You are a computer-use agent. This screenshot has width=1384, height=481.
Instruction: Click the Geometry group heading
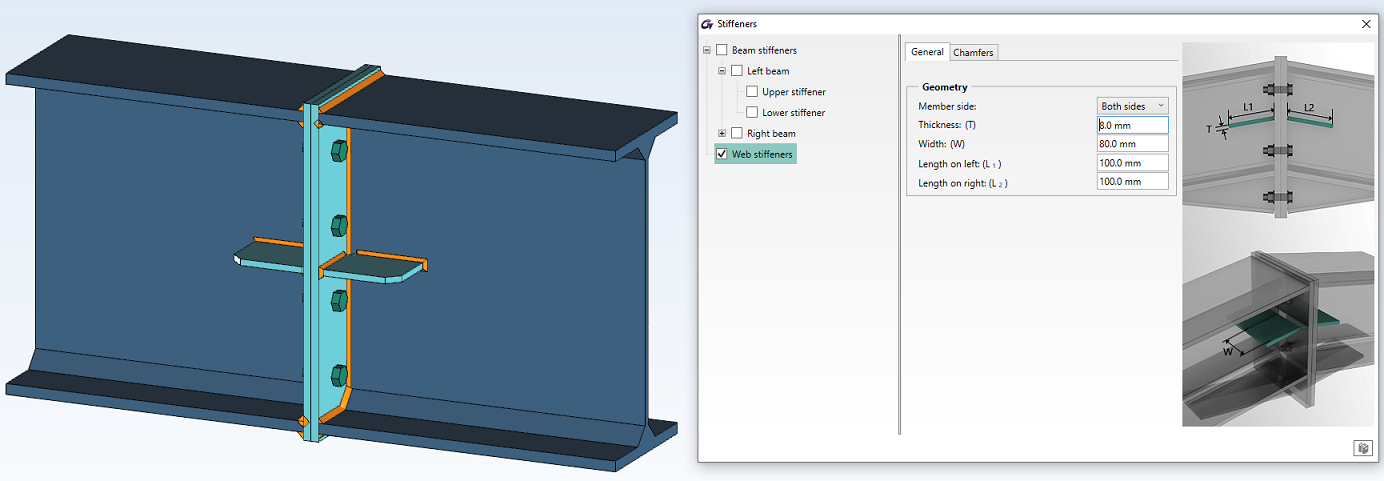click(945, 87)
